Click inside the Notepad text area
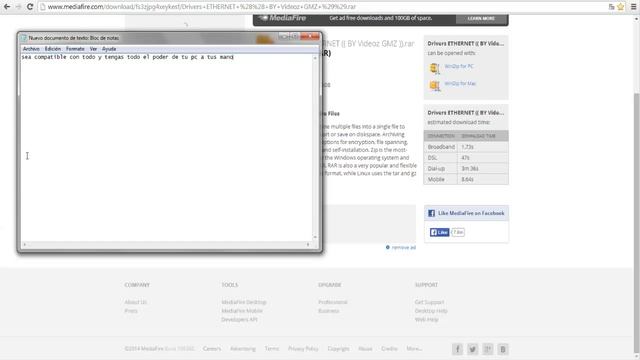640x360 pixels. click(x=167, y=147)
